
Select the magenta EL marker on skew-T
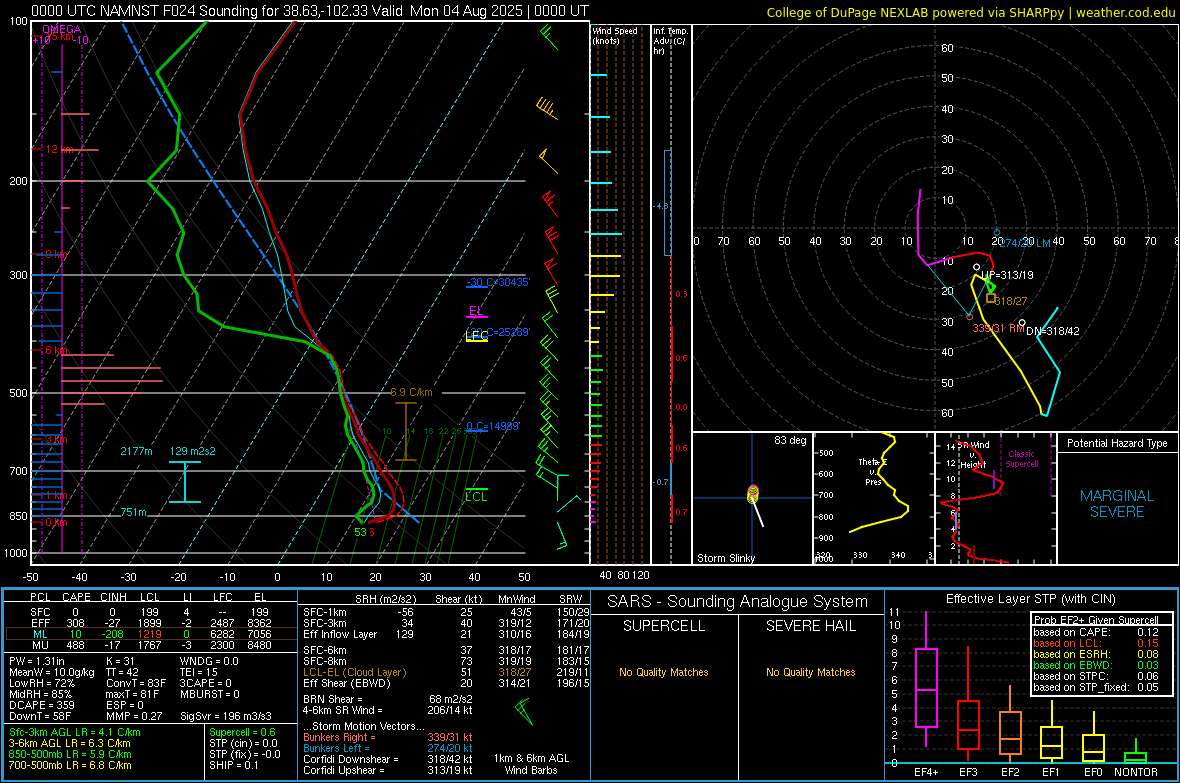[476, 311]
